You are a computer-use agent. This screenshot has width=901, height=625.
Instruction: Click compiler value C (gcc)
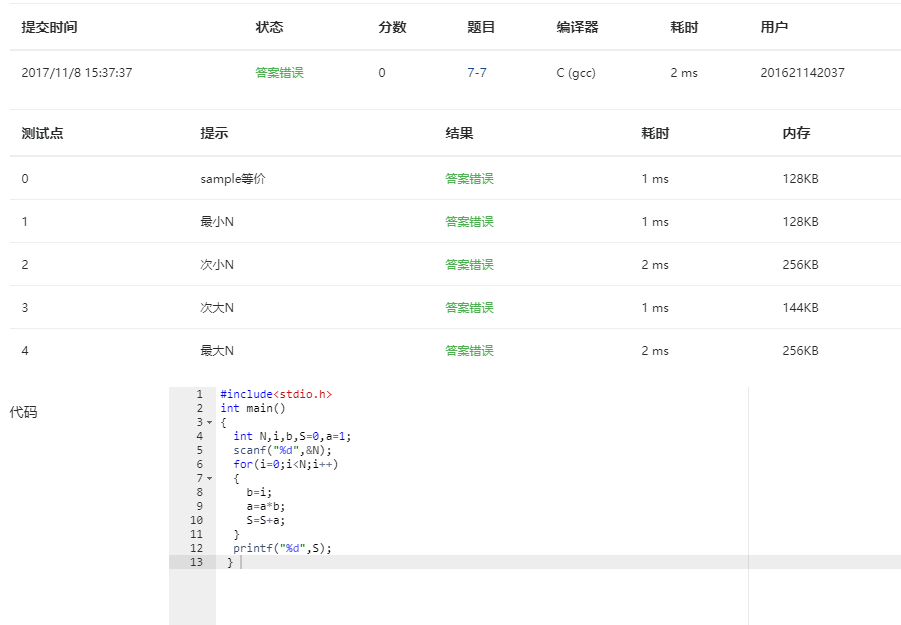[x=576, y=72]
